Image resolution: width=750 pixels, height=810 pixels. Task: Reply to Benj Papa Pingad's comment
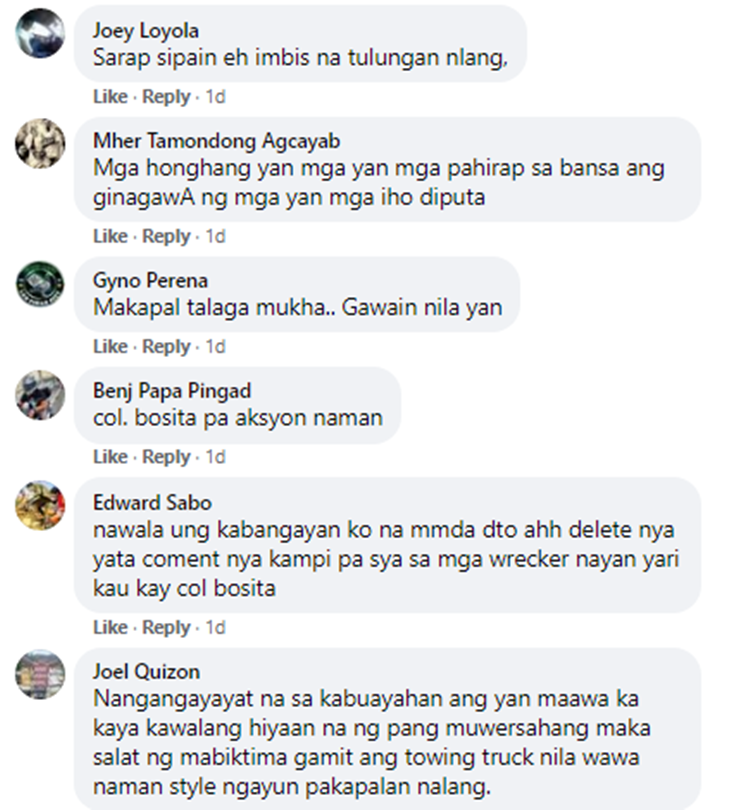coord(166,457)
